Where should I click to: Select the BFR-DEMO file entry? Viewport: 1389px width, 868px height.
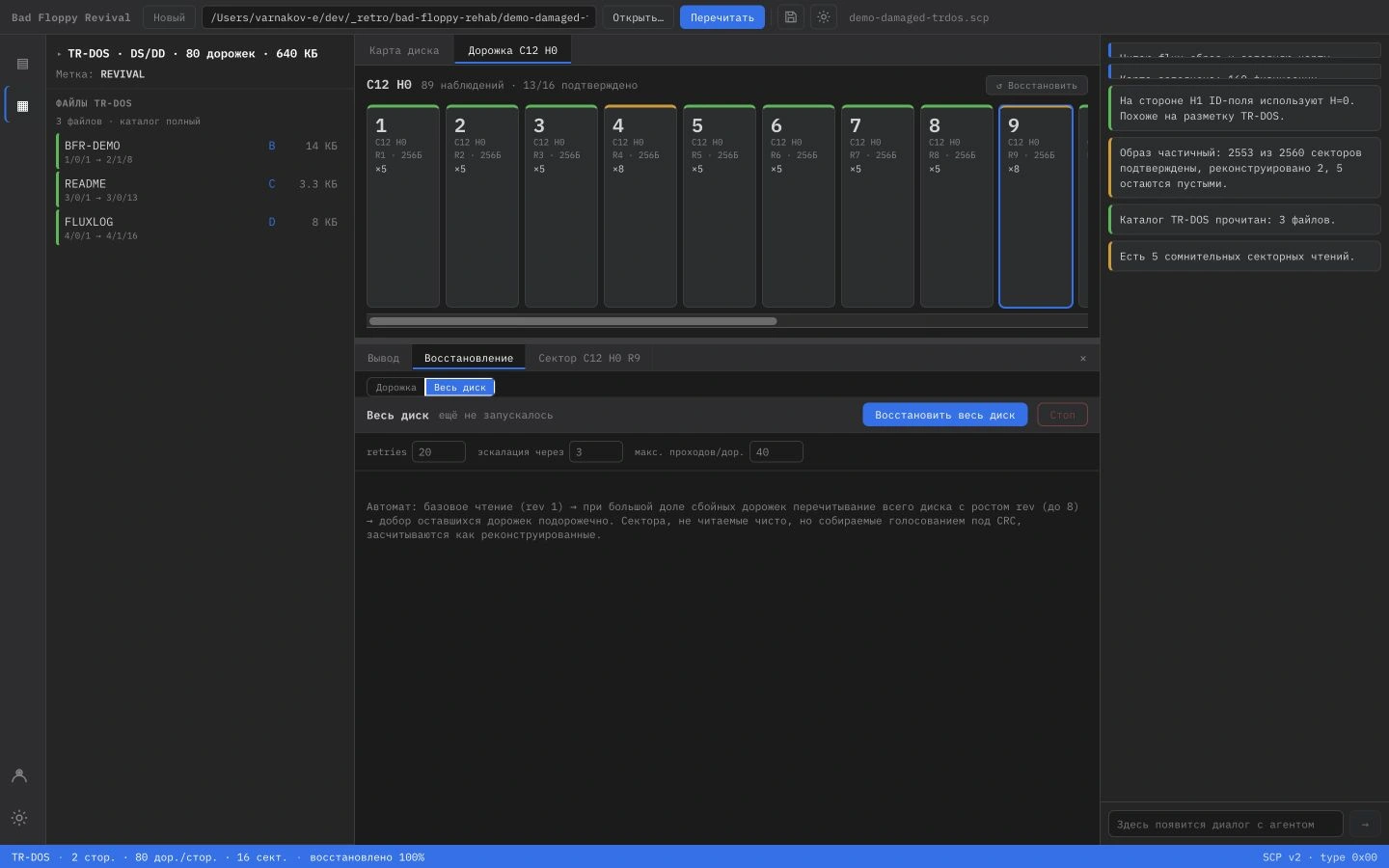coord(200,151)
